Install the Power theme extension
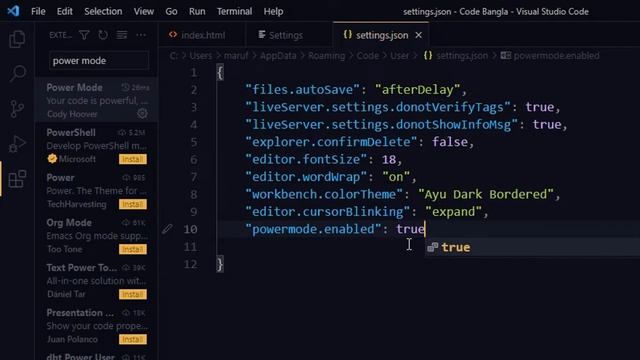Screen dimensions: 640x360 pyautogui.click(x=133, y=204)
